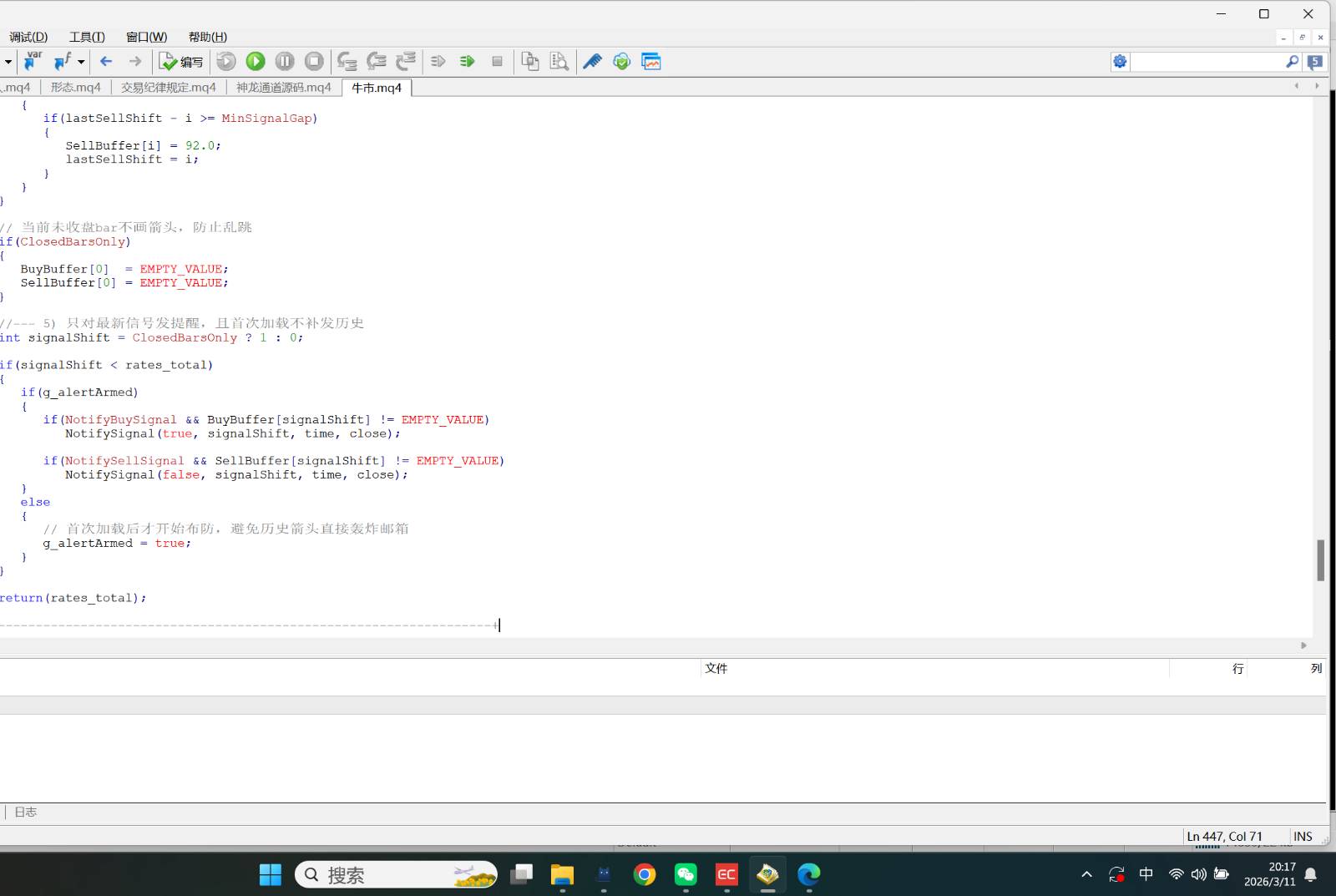The image size is (1336, 896).
Task: Switch to the 交易纪律规定.mq4 tab
Action: pos(168,87)
